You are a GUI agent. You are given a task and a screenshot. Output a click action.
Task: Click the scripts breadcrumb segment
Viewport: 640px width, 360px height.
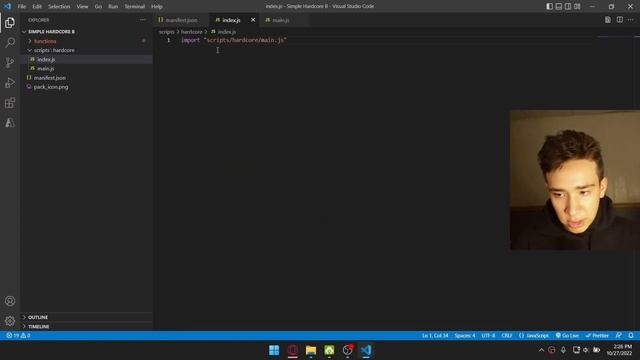click(166, 32)
